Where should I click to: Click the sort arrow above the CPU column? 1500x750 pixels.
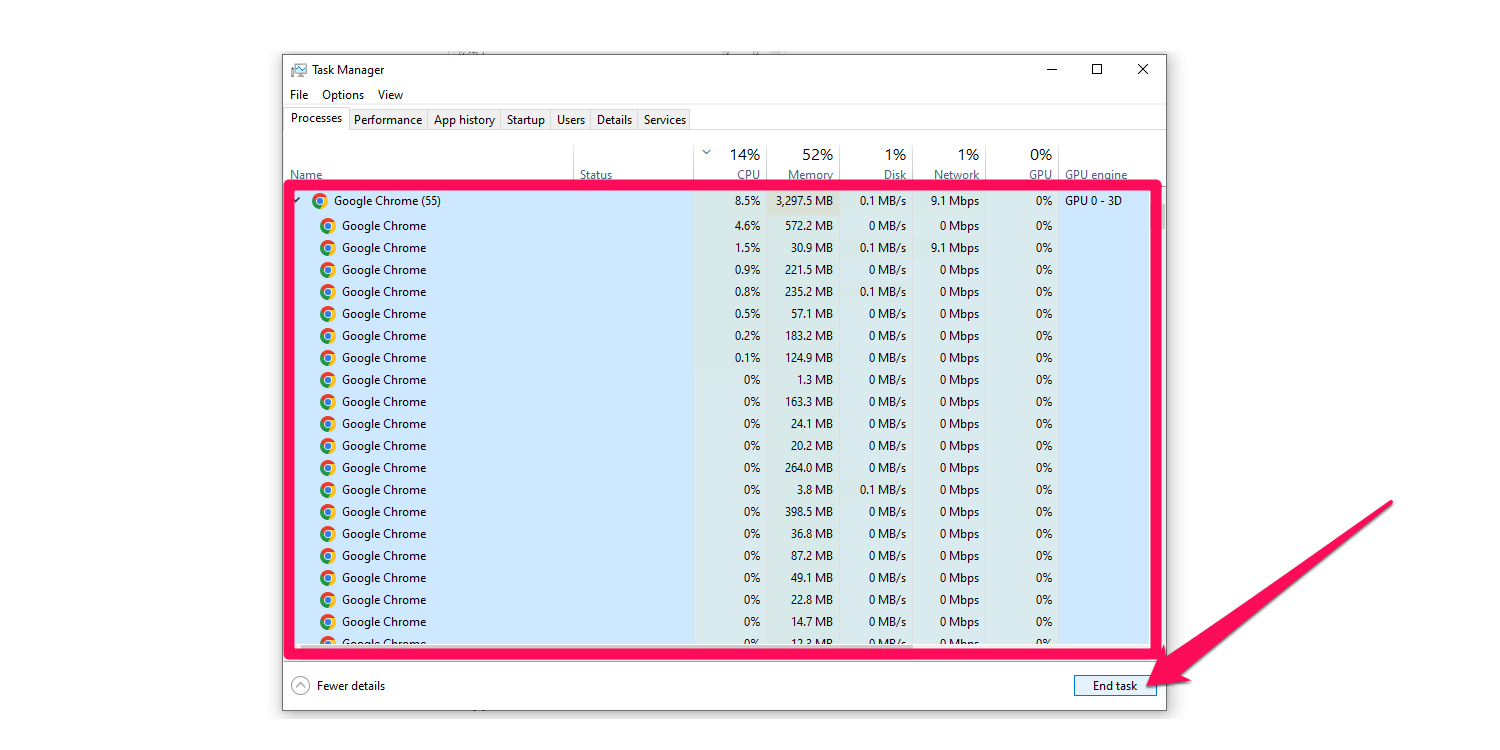click(x=707, y=153)
